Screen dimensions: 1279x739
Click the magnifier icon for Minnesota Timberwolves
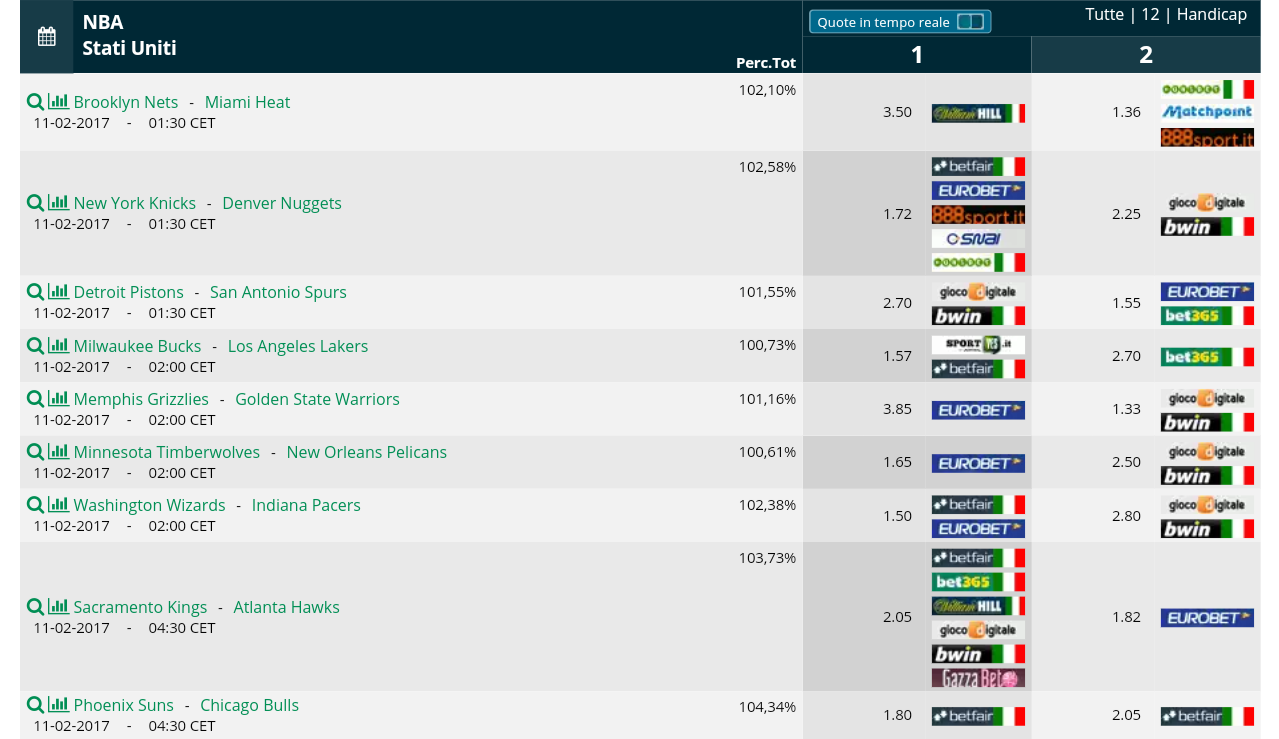pos(35,452)
